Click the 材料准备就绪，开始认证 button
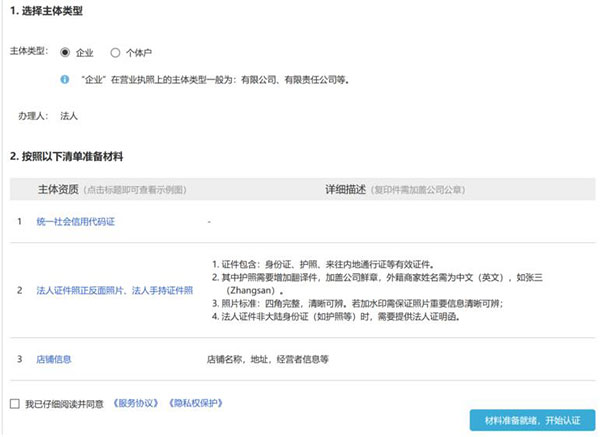This screenshot has height=437, width=600. [x=532, y=418]
